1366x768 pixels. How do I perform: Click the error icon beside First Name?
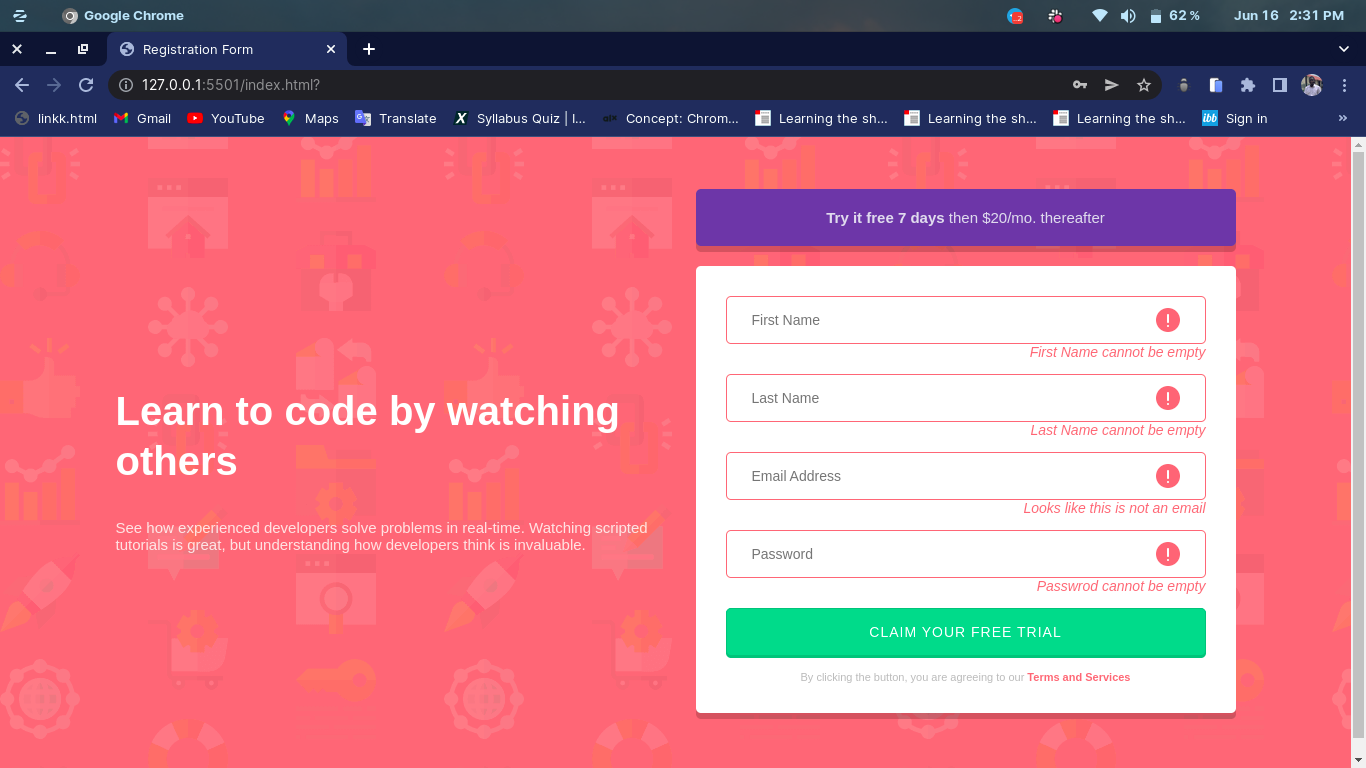pos(1167,319)
